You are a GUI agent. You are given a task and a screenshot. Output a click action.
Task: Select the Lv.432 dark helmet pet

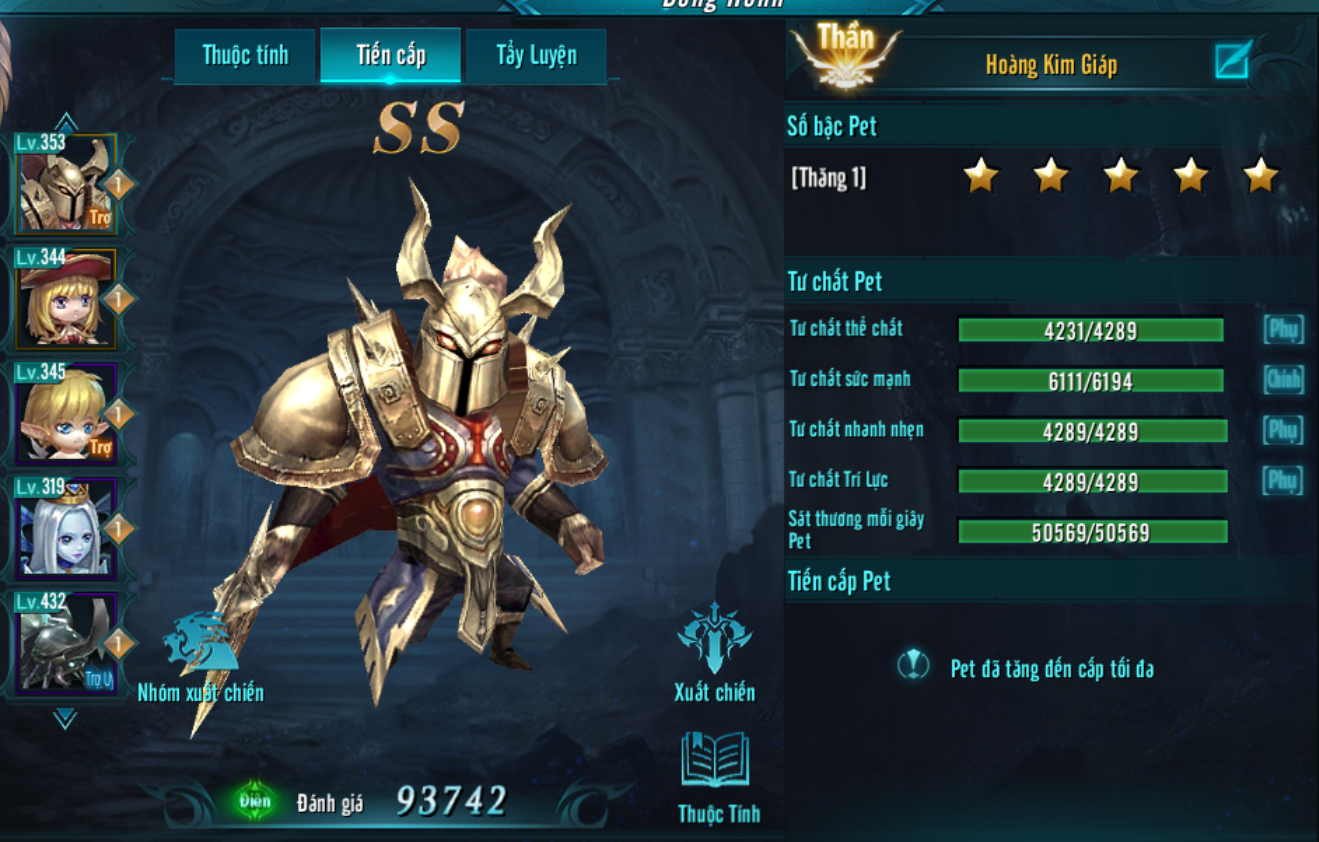click(x=66, y=643)
